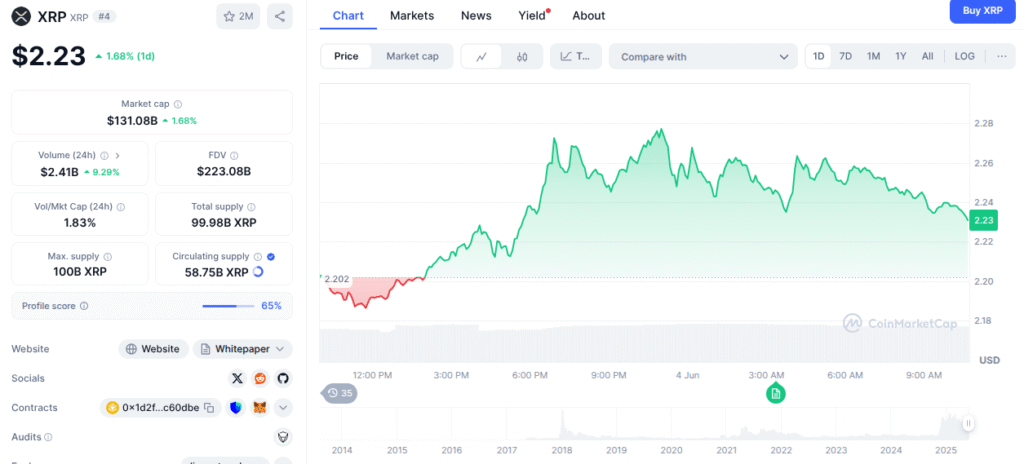Viewport: 1024px width, 464px height.
Task: Click the history badge showing 35
Action: (340, 393)
